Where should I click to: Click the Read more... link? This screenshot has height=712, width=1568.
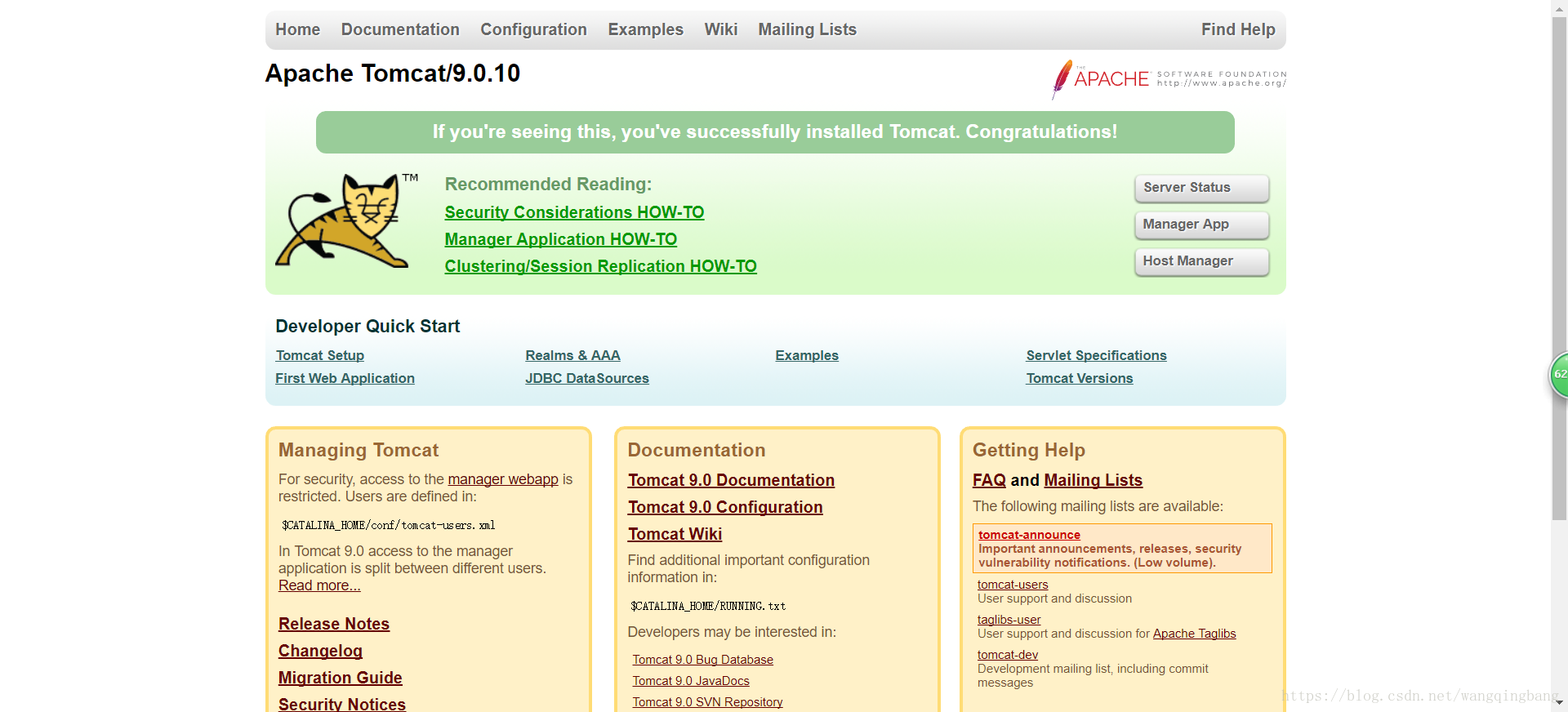319,585
